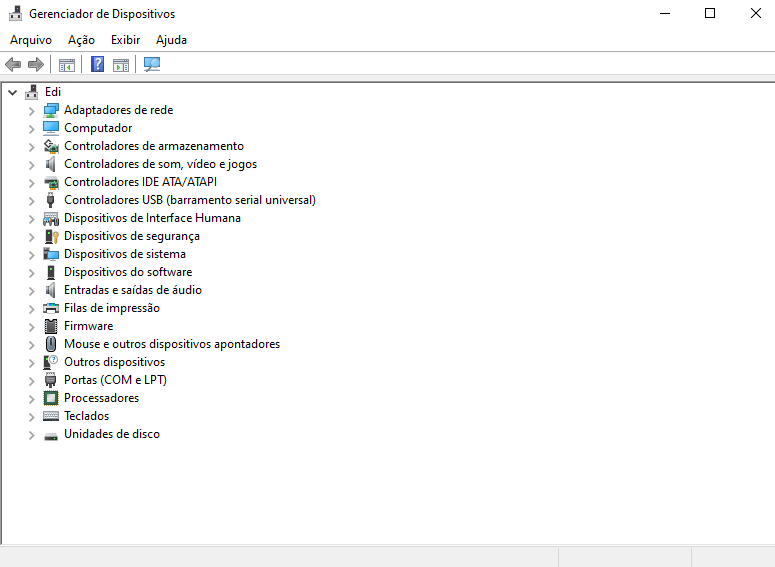Screen dimensions: 775x567
Task: Select Portas (COM e LPT) label
Action: point(116,380)
